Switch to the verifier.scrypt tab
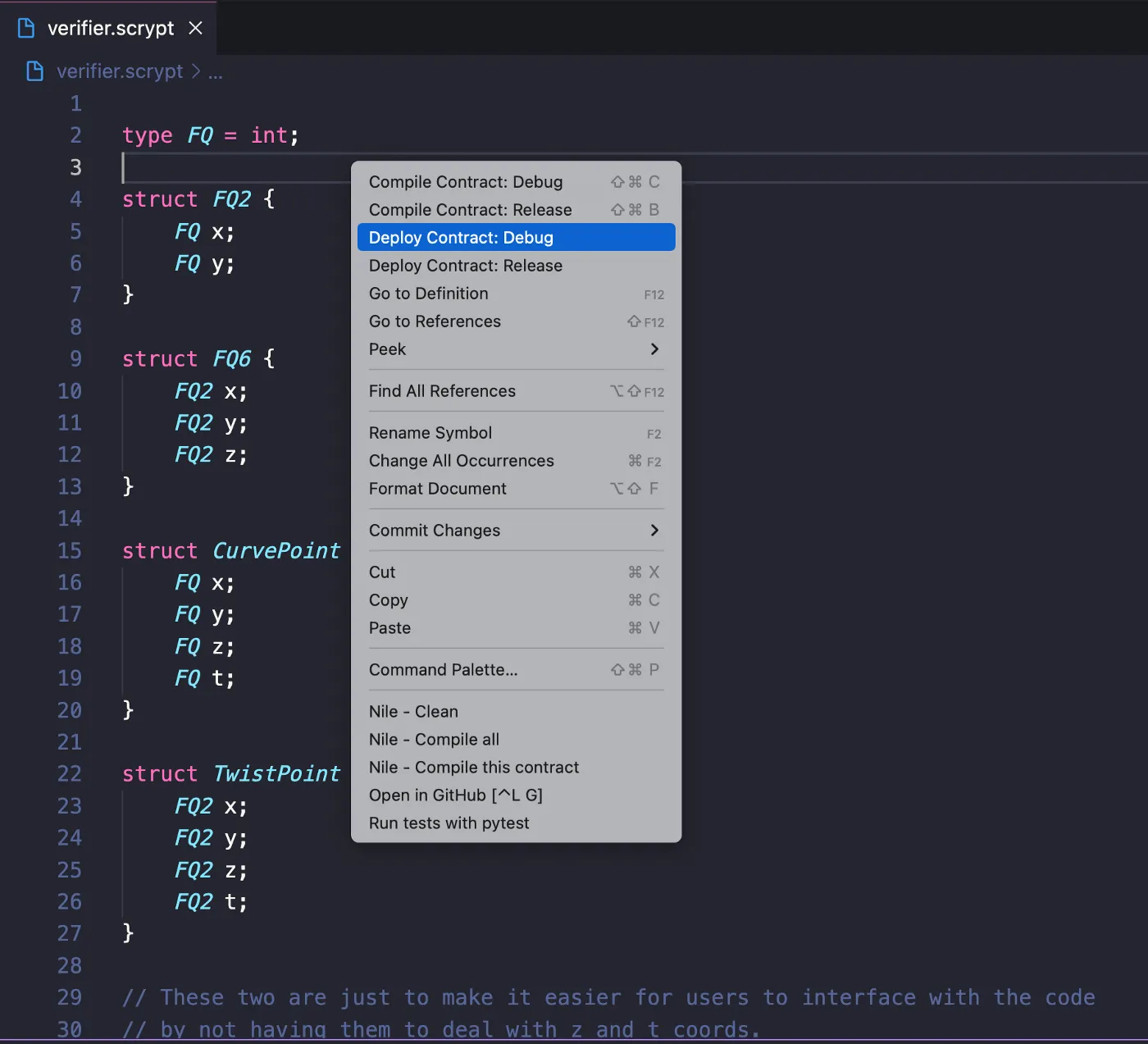1148x1044 pixels. (x=111, y=27)
